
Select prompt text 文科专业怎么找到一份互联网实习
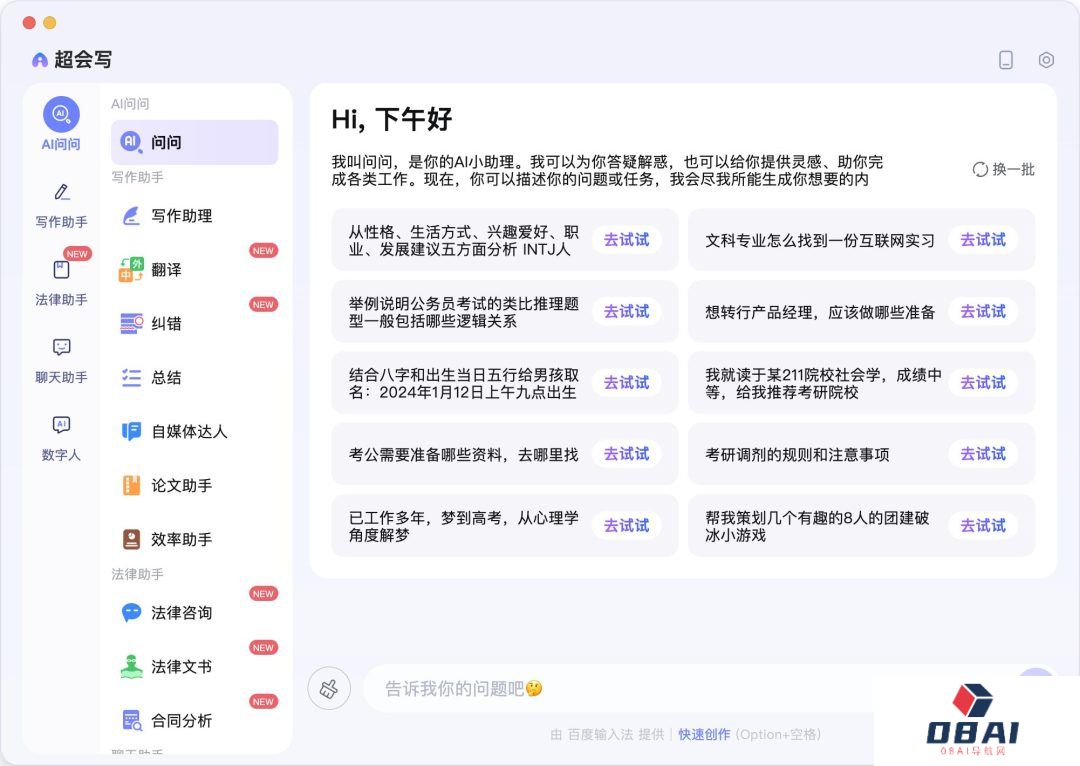click(820, 240)
